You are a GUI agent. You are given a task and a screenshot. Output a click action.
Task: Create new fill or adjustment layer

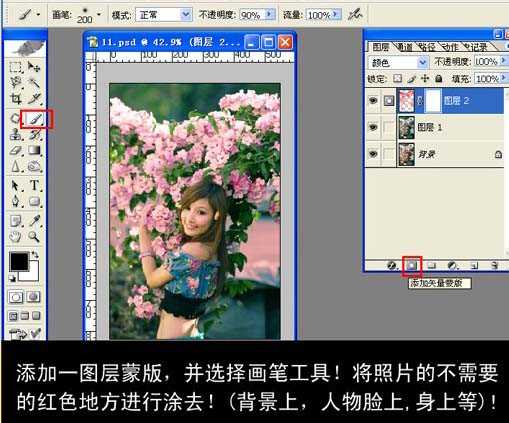click(x=452, y=265)
